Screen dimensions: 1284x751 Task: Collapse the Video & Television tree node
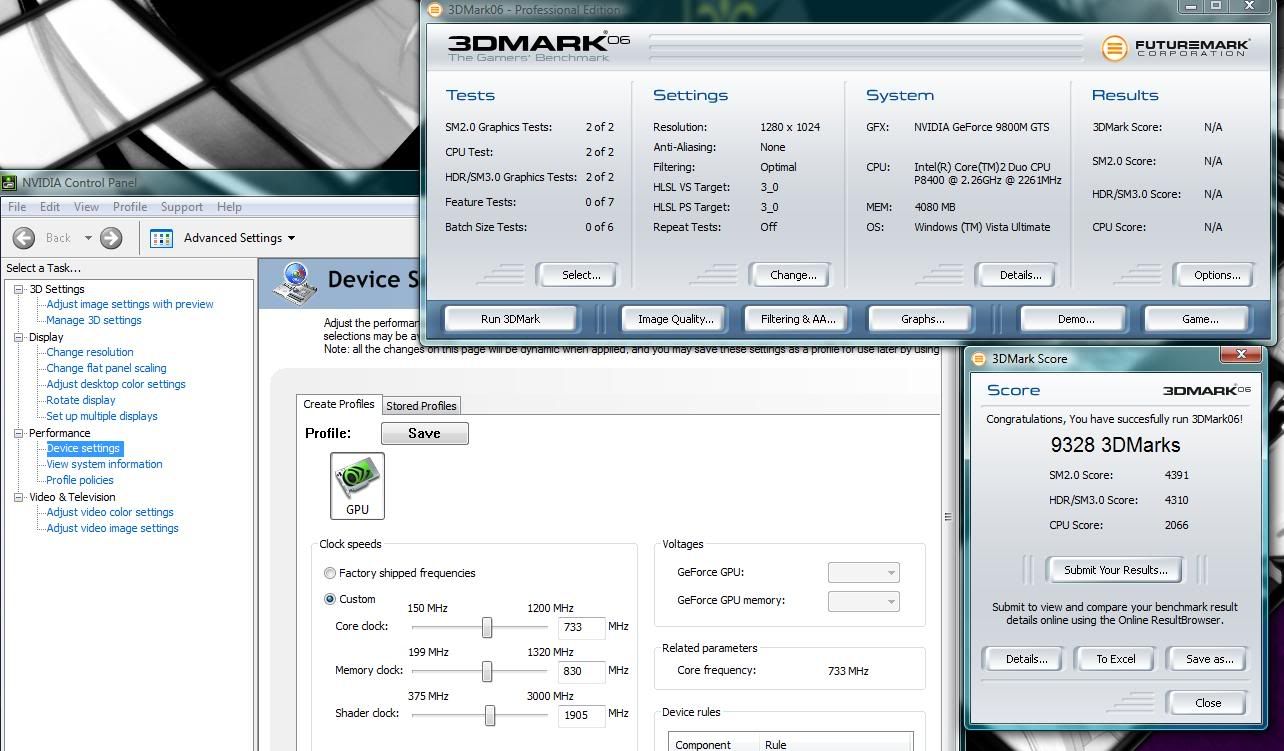click(x=19, y=497)
